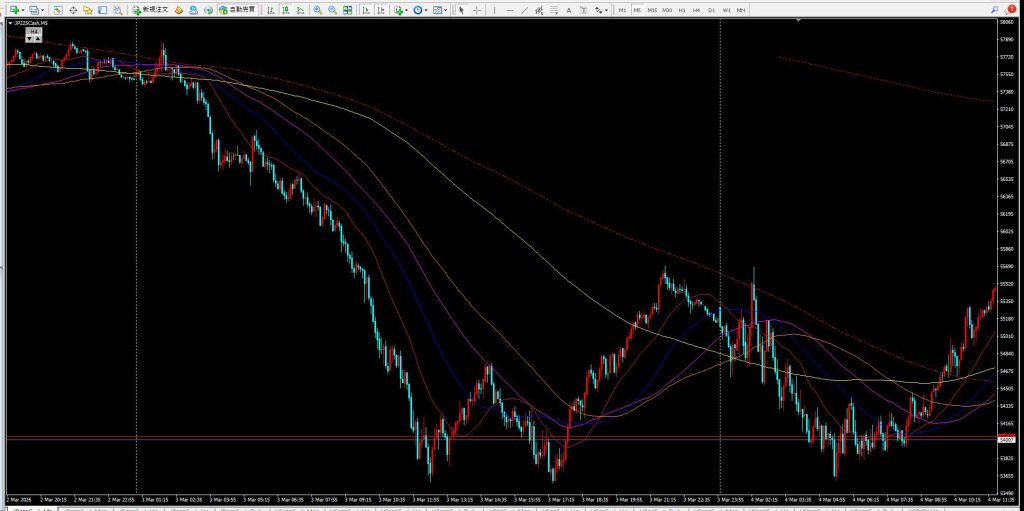Select the trendline drawing tool
1024x511 pixels.
tap(526, 10)
